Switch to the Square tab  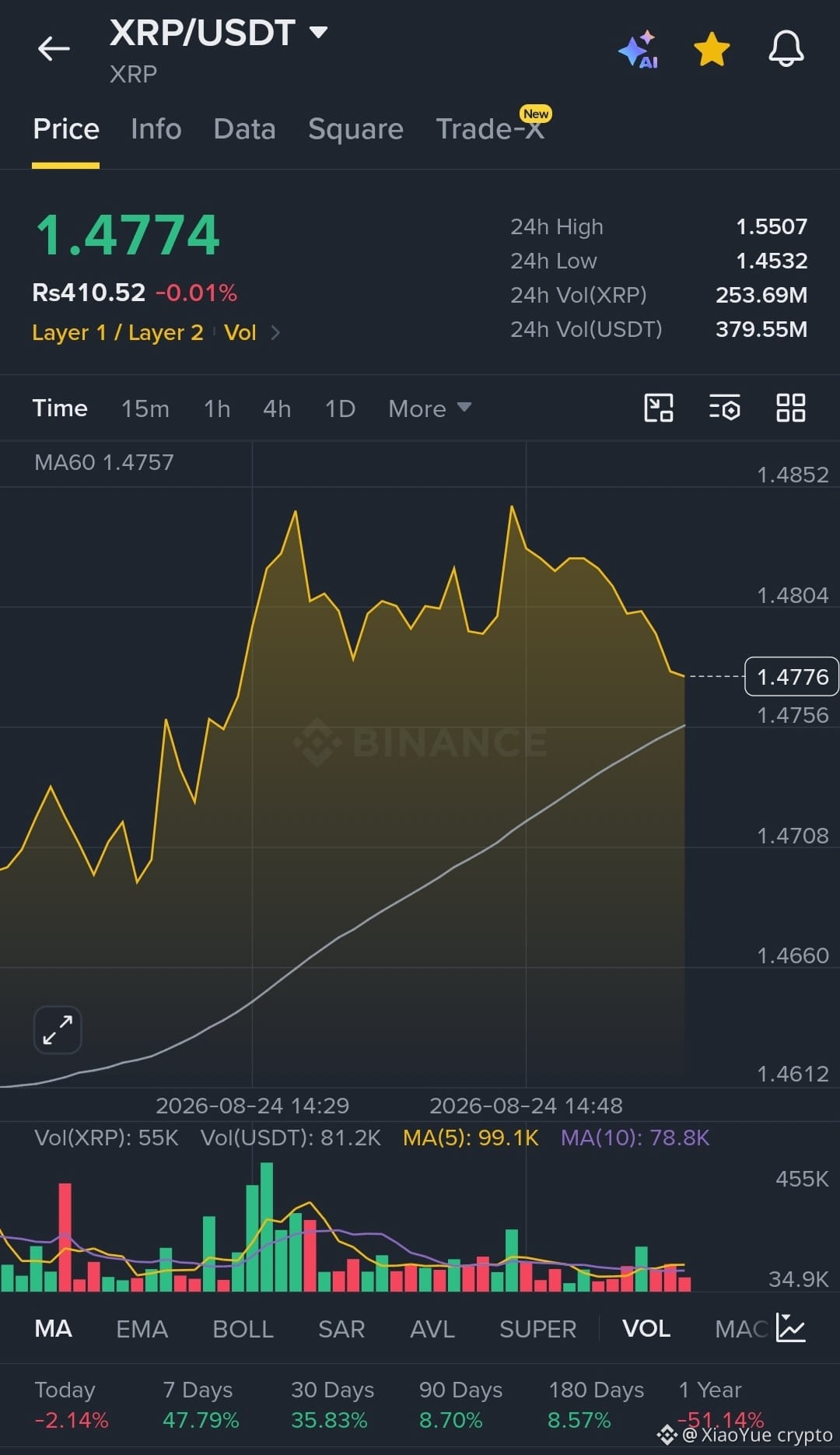click(355, 129)
